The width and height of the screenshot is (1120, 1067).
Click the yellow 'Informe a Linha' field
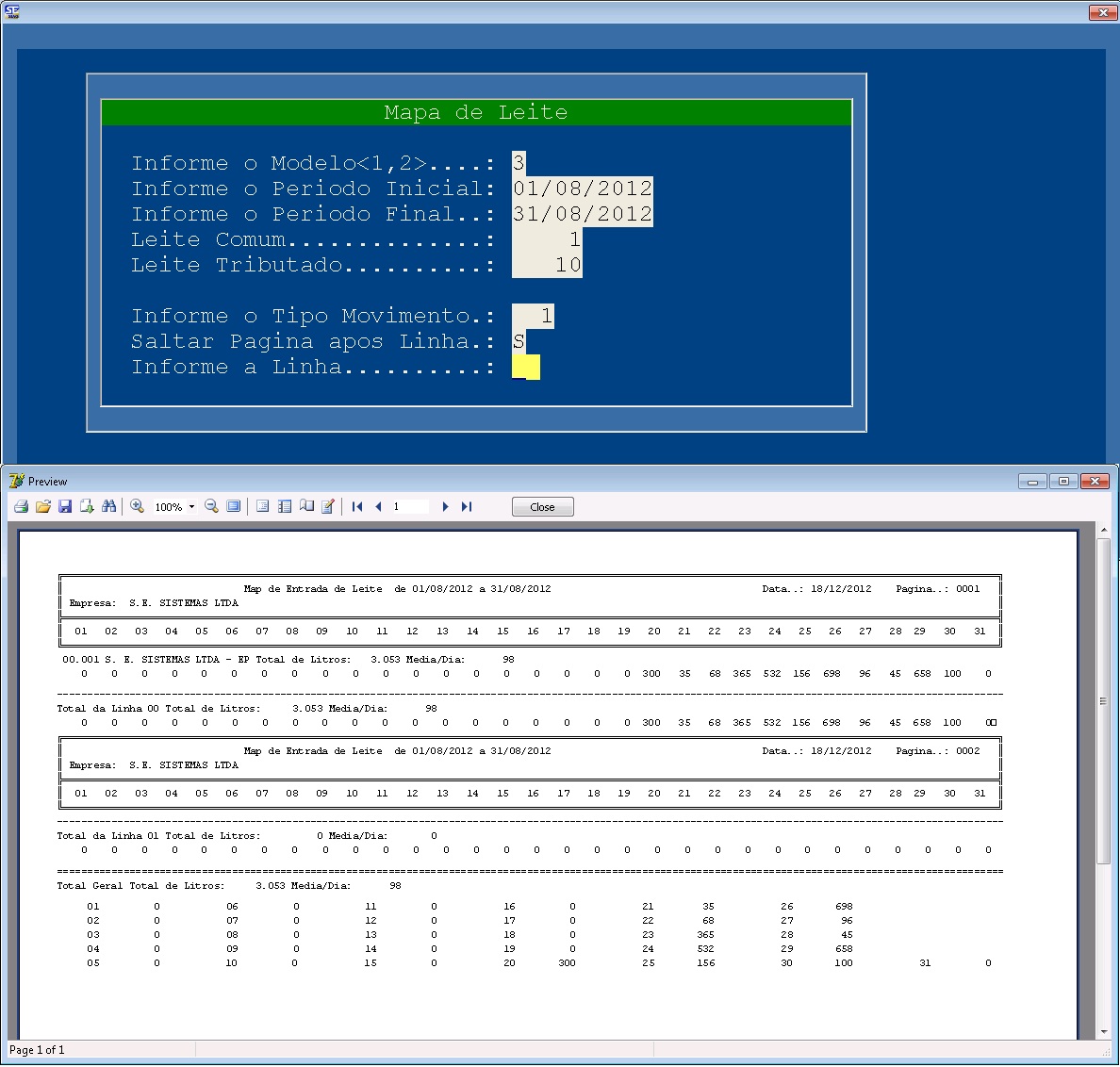pyautogui.click(x=526, y=367)
